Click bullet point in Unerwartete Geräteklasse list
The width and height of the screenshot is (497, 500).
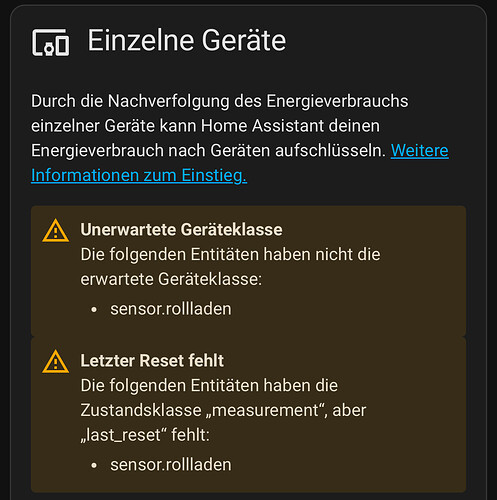(94, 310)
